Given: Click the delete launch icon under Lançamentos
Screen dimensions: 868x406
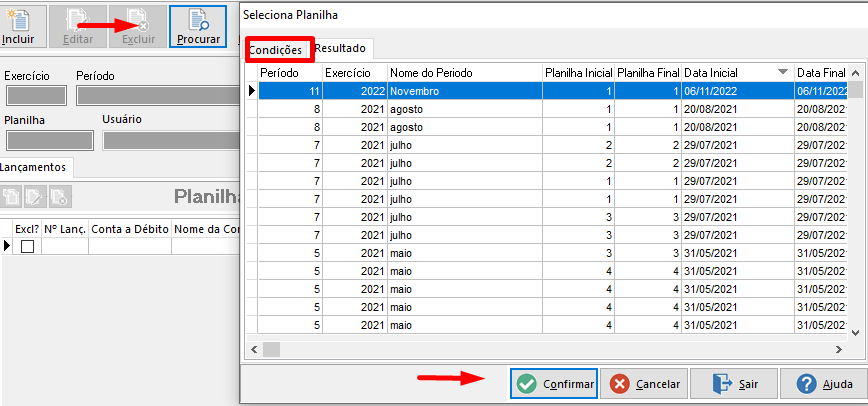Looking at the screenshot, I should tap(59, 196).
